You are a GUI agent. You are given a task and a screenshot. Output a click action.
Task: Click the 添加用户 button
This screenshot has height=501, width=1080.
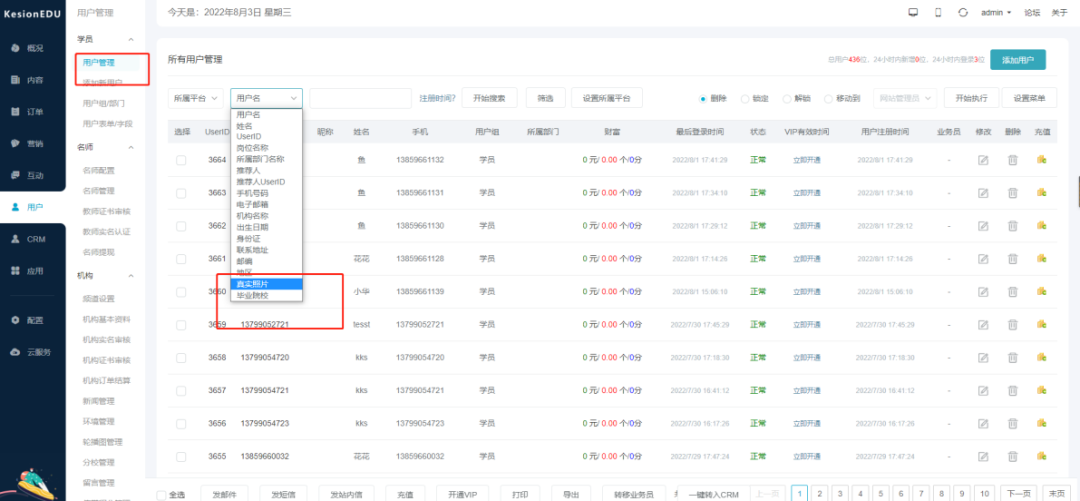pos(1017,60)
